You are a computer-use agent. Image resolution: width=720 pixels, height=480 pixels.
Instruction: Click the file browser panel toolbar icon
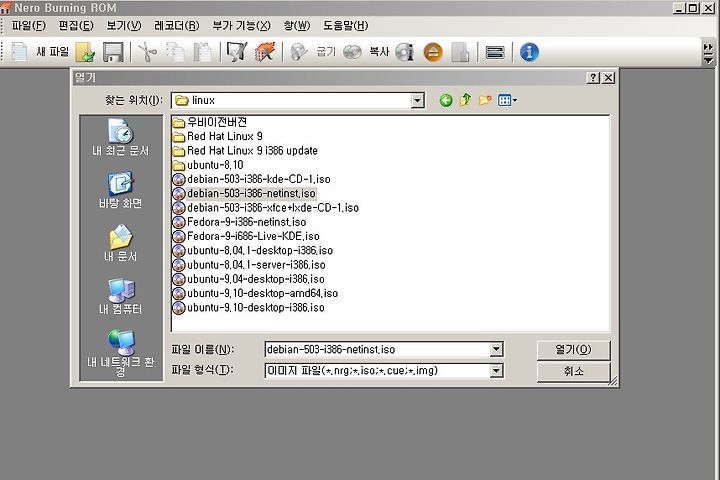click(x=460, y=52)
